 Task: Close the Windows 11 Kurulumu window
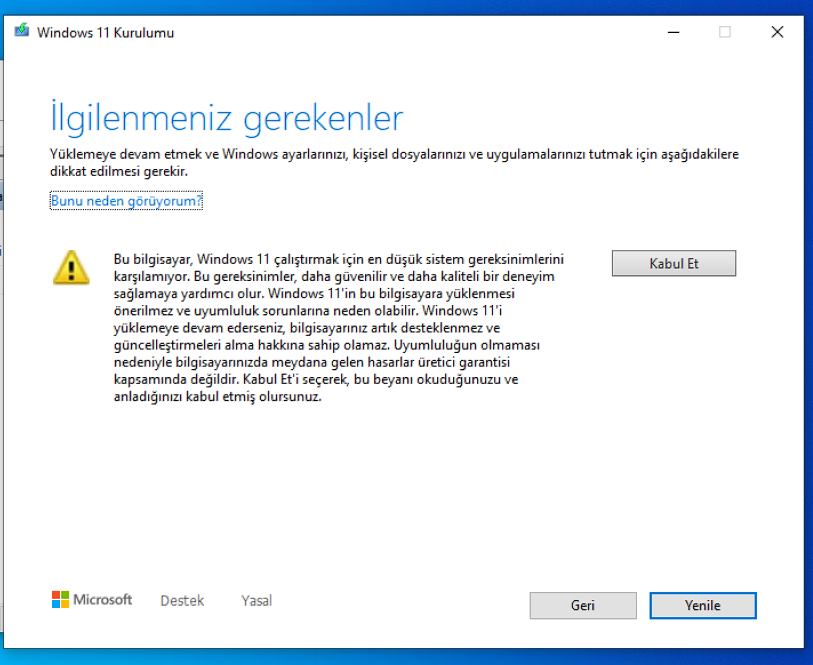(x=777, y=32)
